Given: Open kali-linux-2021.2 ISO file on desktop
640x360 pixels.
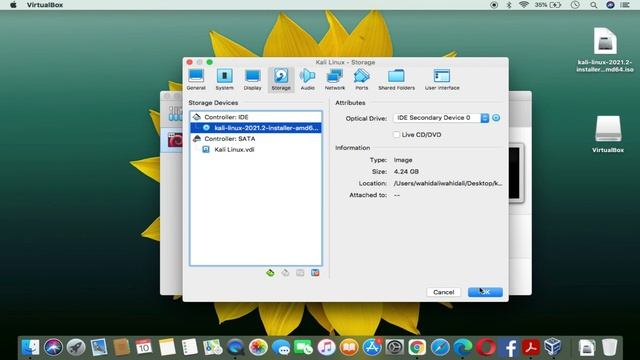Looking at the screenshot, I should pyautogui.click(x=605, y=50).
